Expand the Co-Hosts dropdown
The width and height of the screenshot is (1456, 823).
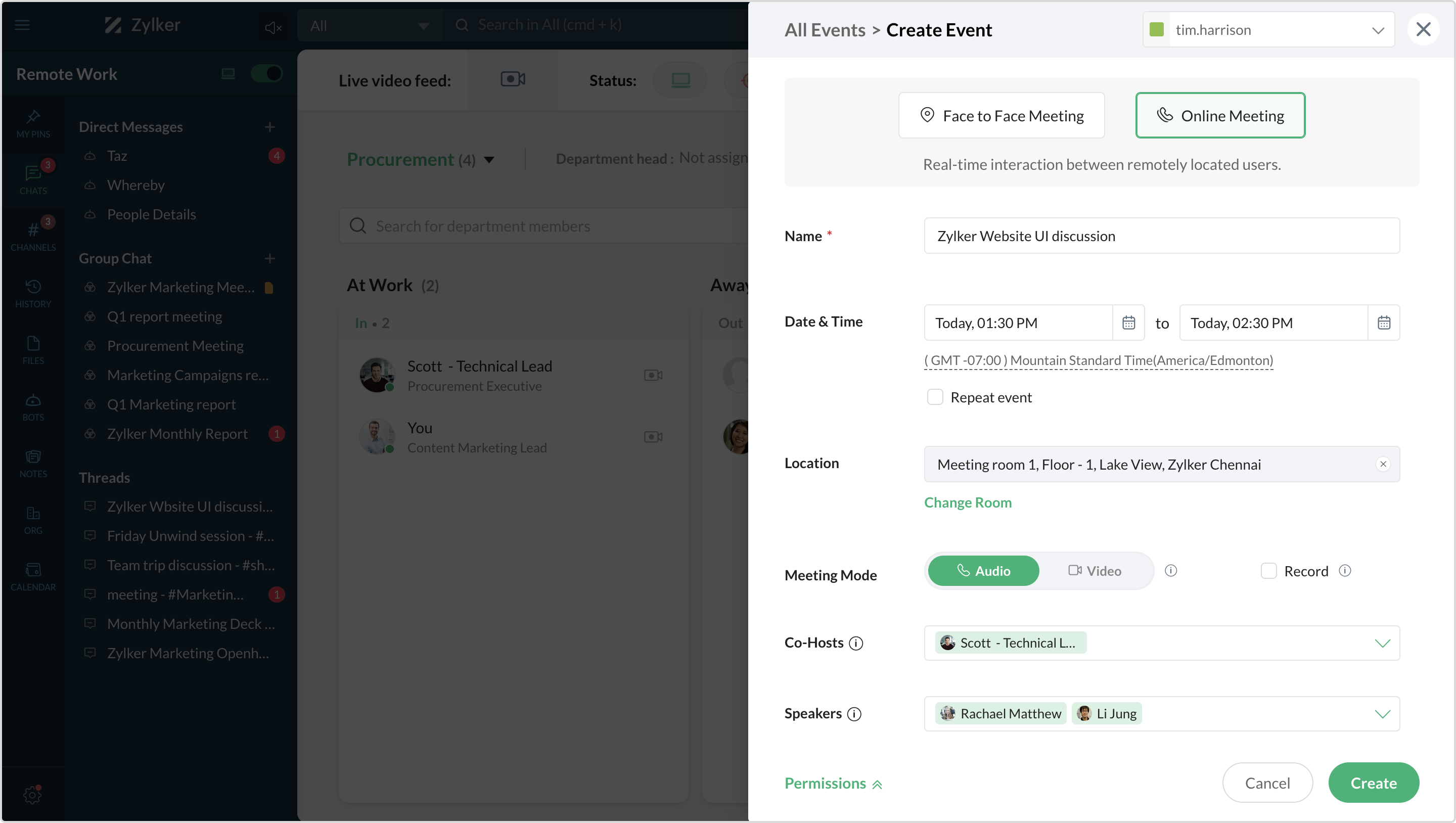tap(1382, 643)
